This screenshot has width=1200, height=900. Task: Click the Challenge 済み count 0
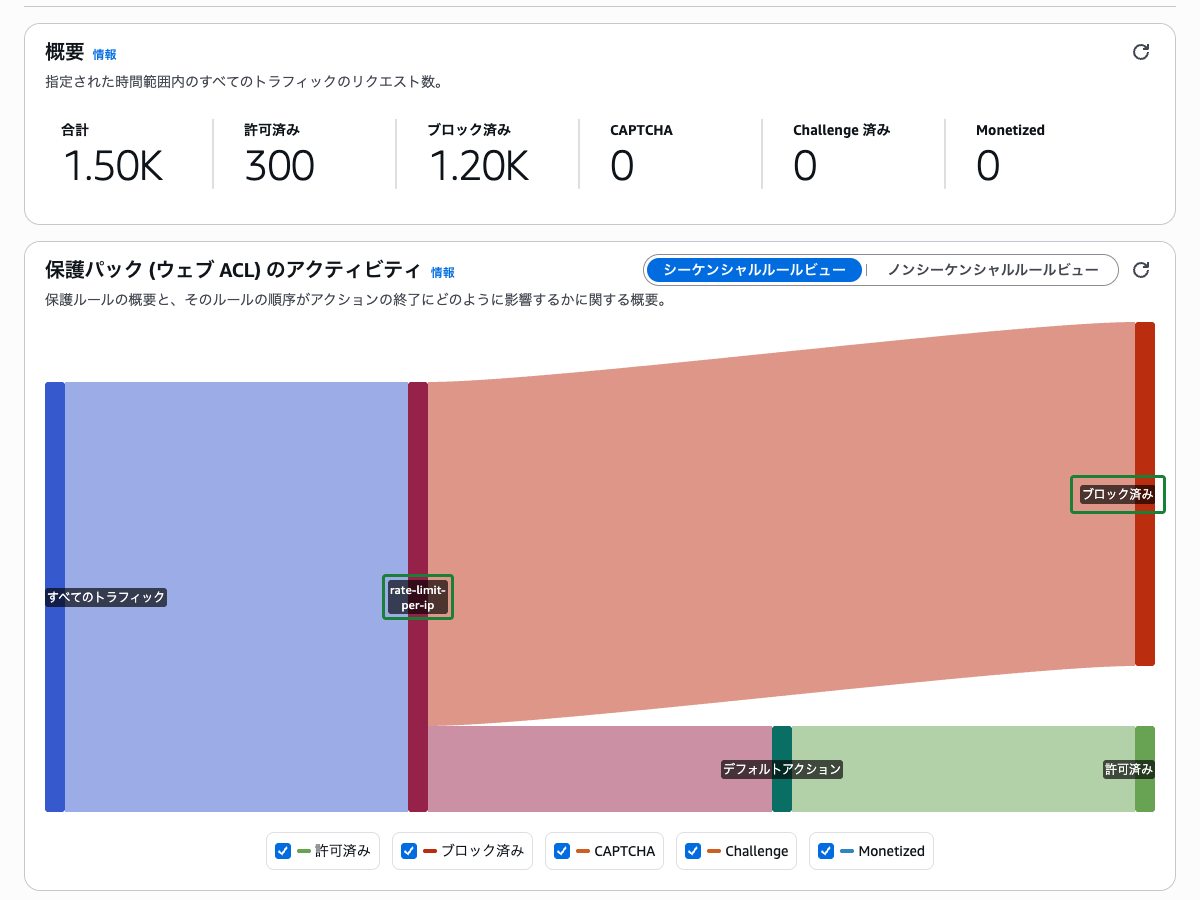tap(805, 166)
